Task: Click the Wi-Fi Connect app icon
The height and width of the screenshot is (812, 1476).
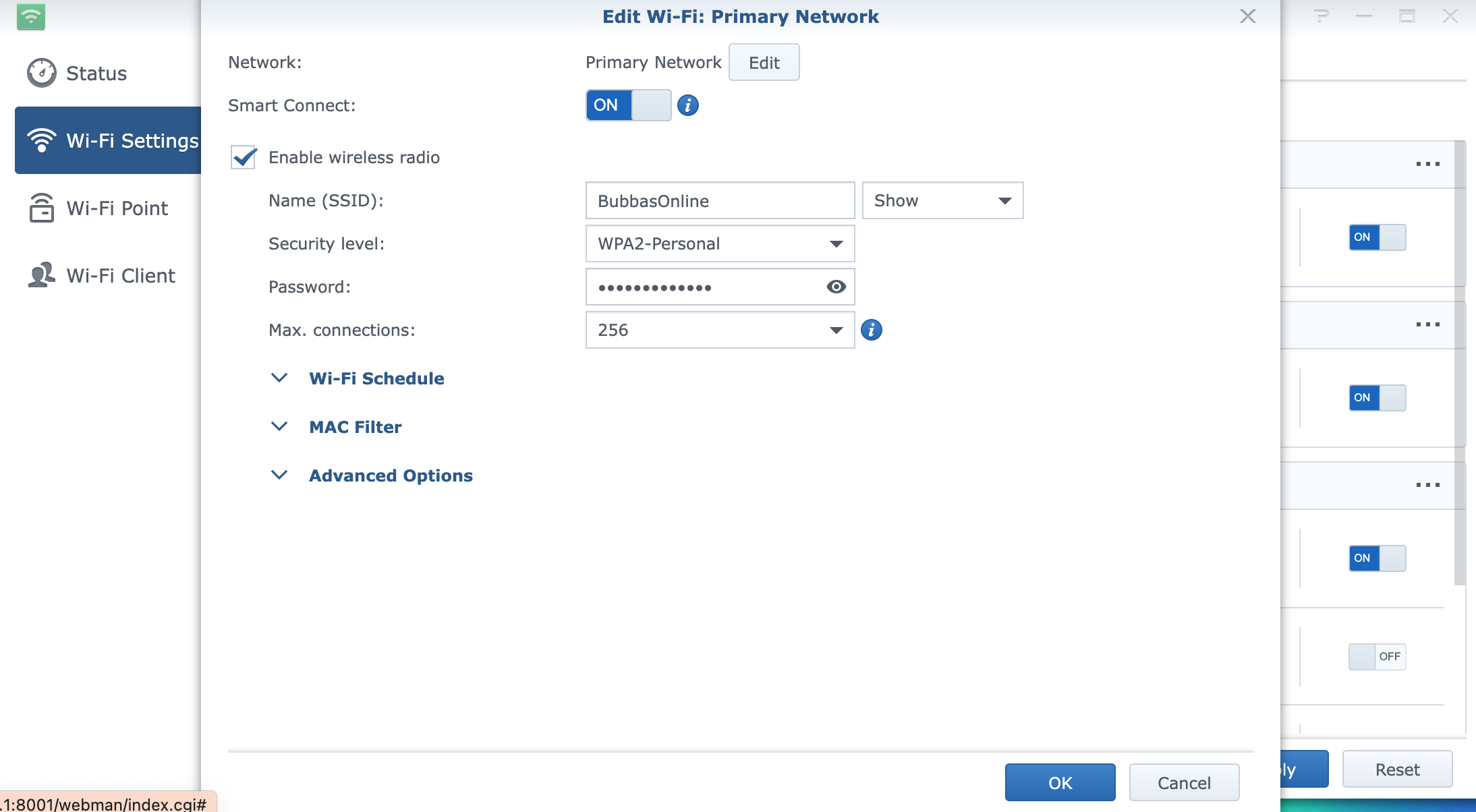Action: click(31, 16)
